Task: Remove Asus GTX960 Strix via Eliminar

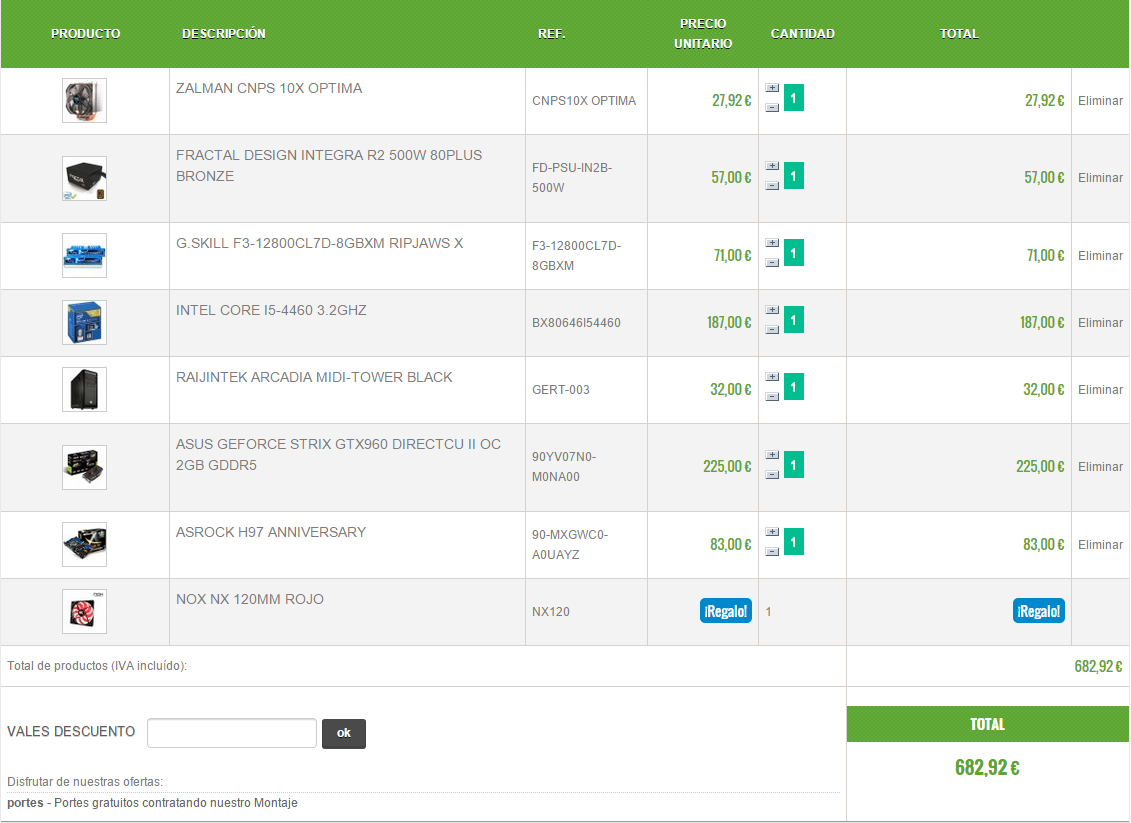Action: (1100, 467)
